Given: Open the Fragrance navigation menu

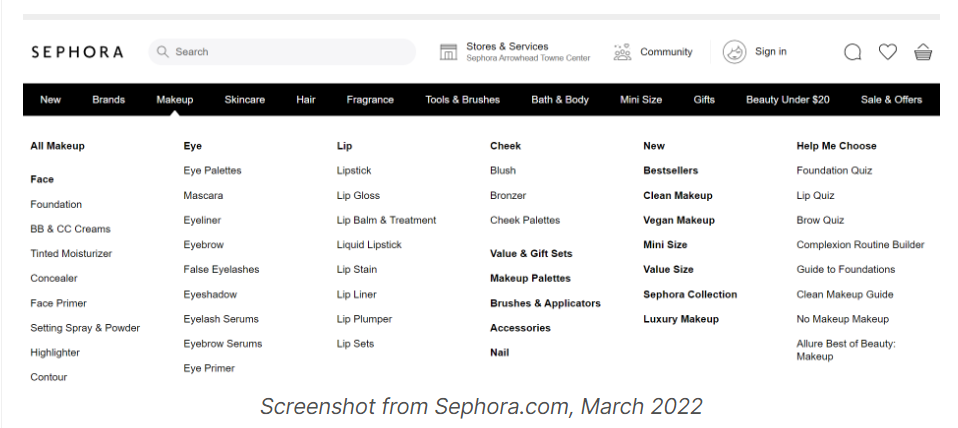Looking at the screenshot, I should point(370,100).
